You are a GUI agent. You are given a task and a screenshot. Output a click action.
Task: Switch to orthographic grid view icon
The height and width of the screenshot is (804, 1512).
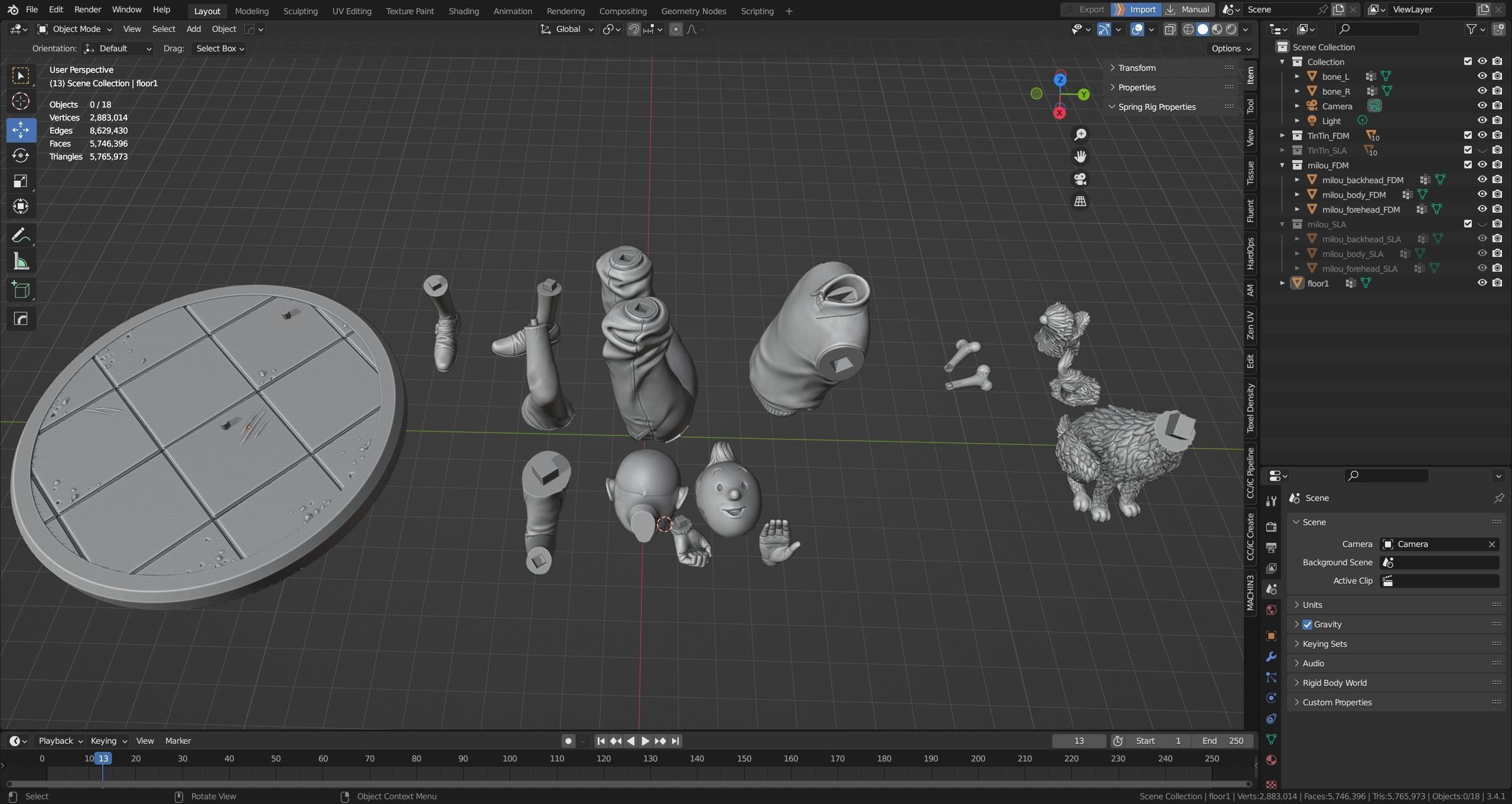coord(1080,201)
